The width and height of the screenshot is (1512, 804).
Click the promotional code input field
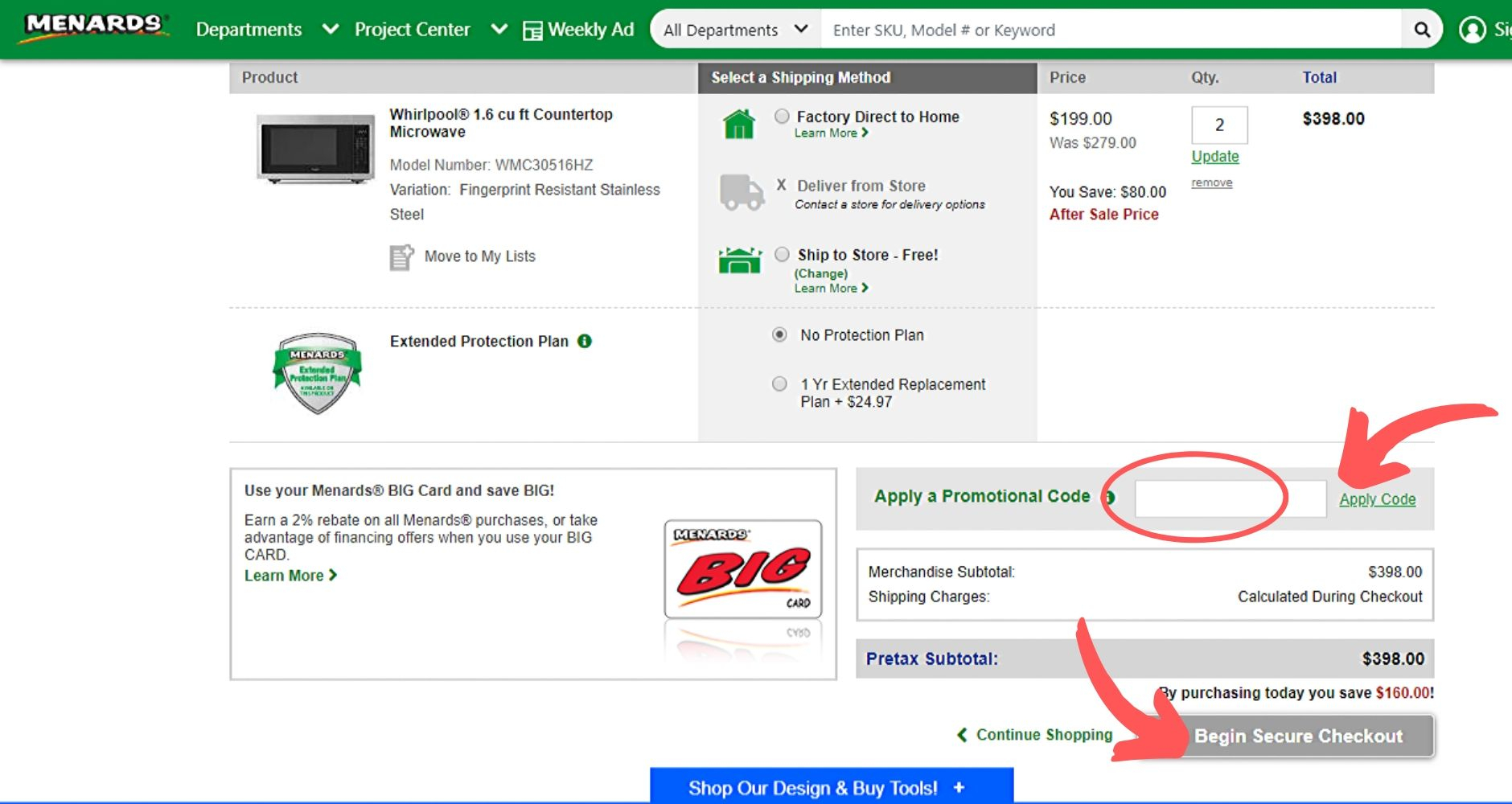[x=1231, y=498]
